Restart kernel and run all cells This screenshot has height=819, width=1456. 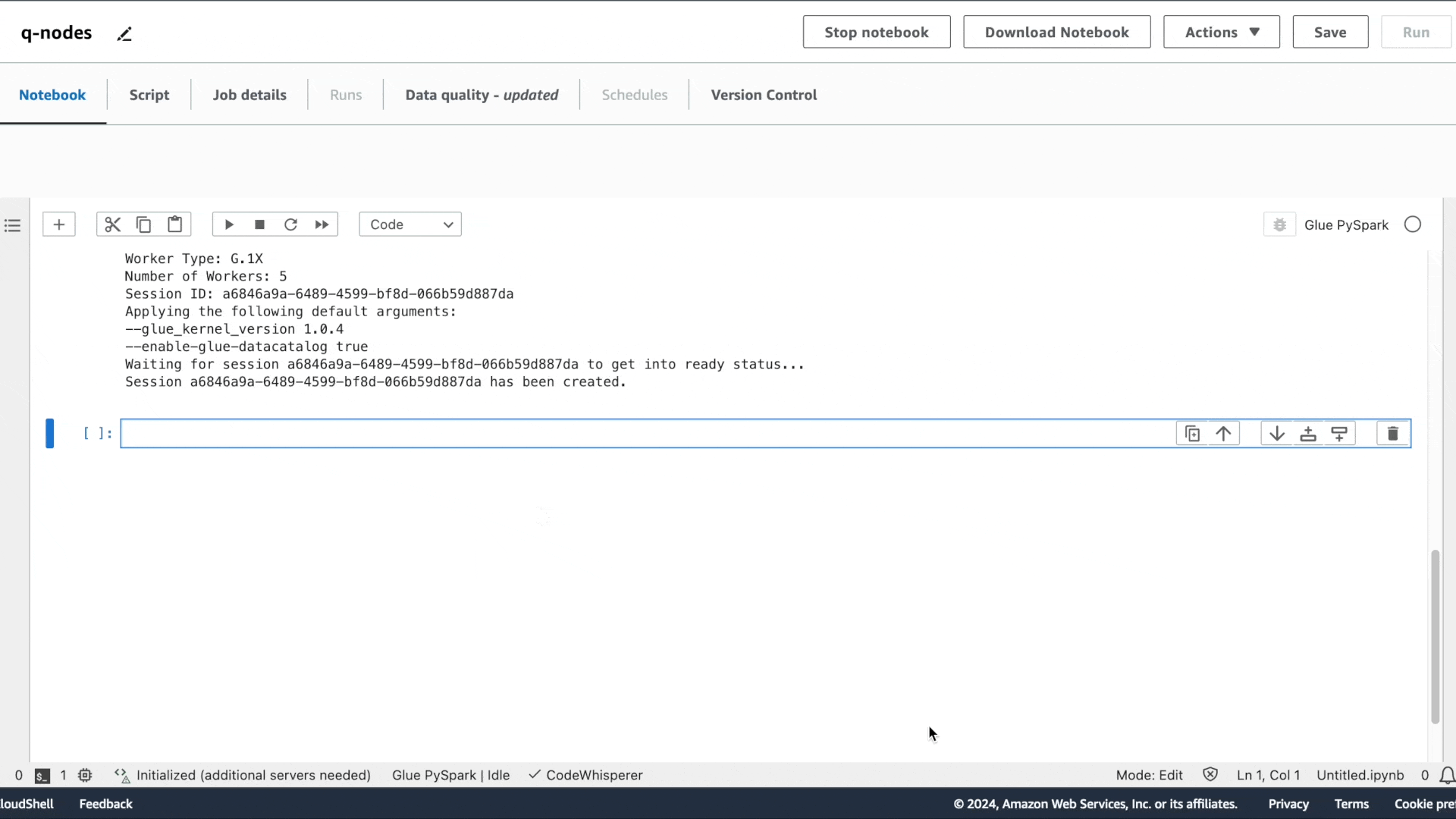click(x=322, y=224)
